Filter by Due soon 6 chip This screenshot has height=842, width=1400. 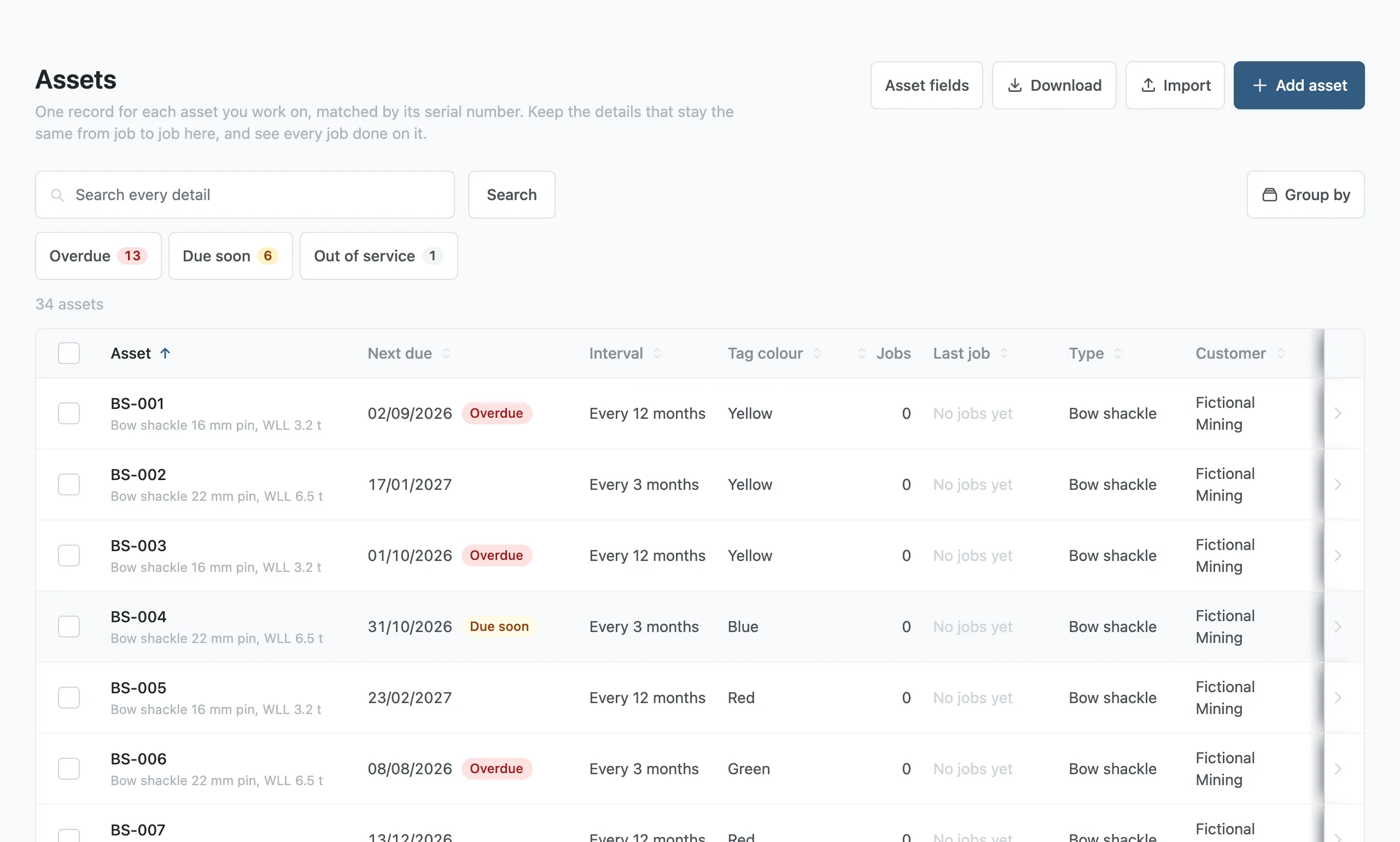pos(230,256)
